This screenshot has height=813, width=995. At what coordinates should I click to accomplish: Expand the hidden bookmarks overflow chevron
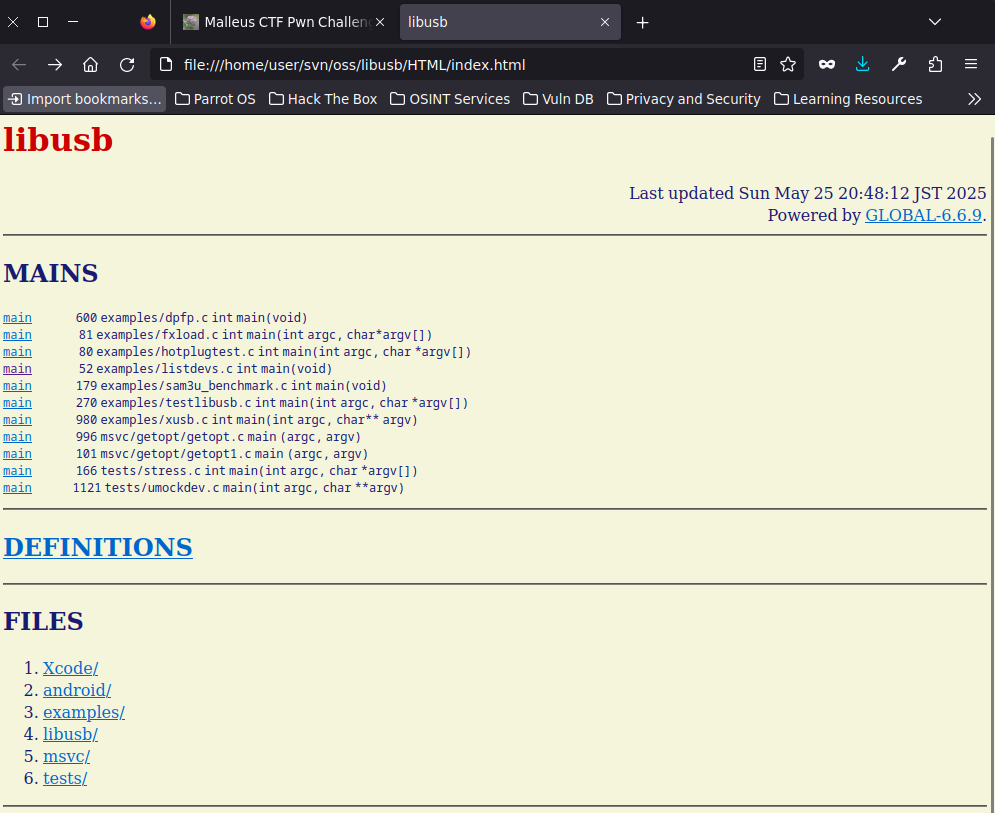click(974, 98)
